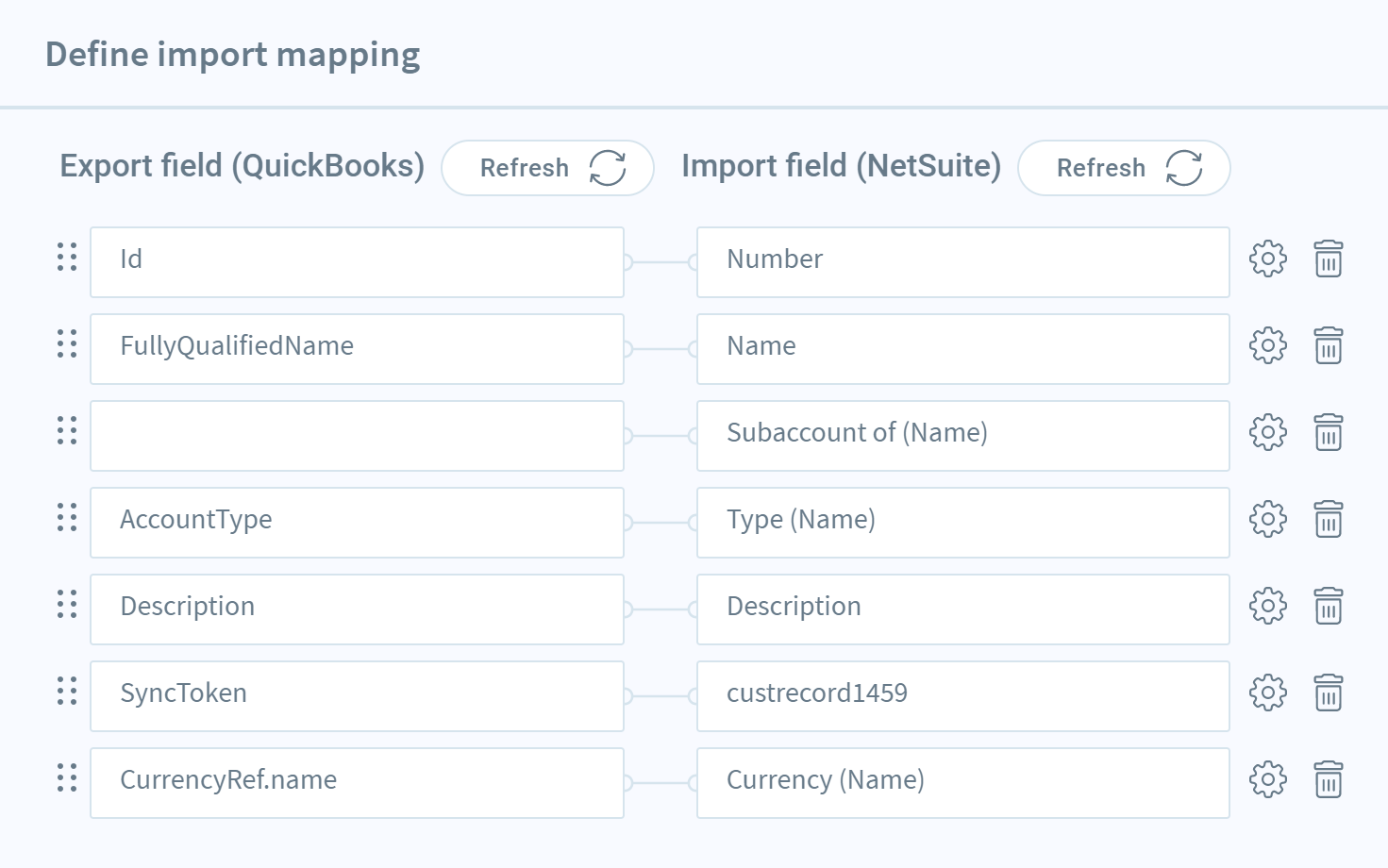Edit the Type (Name) import field
Screen dimensions: 1388x868
pyautogui.click(x=963, y=523)
